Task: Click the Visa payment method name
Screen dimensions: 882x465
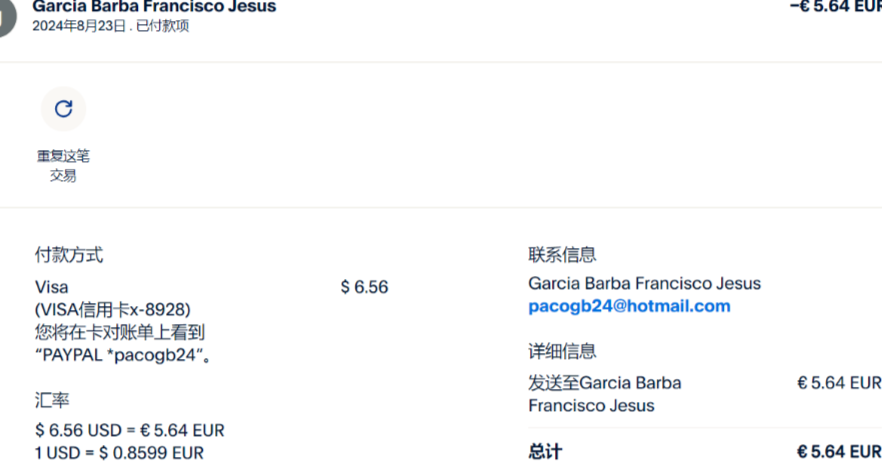Action: click(x=51, y=287)
